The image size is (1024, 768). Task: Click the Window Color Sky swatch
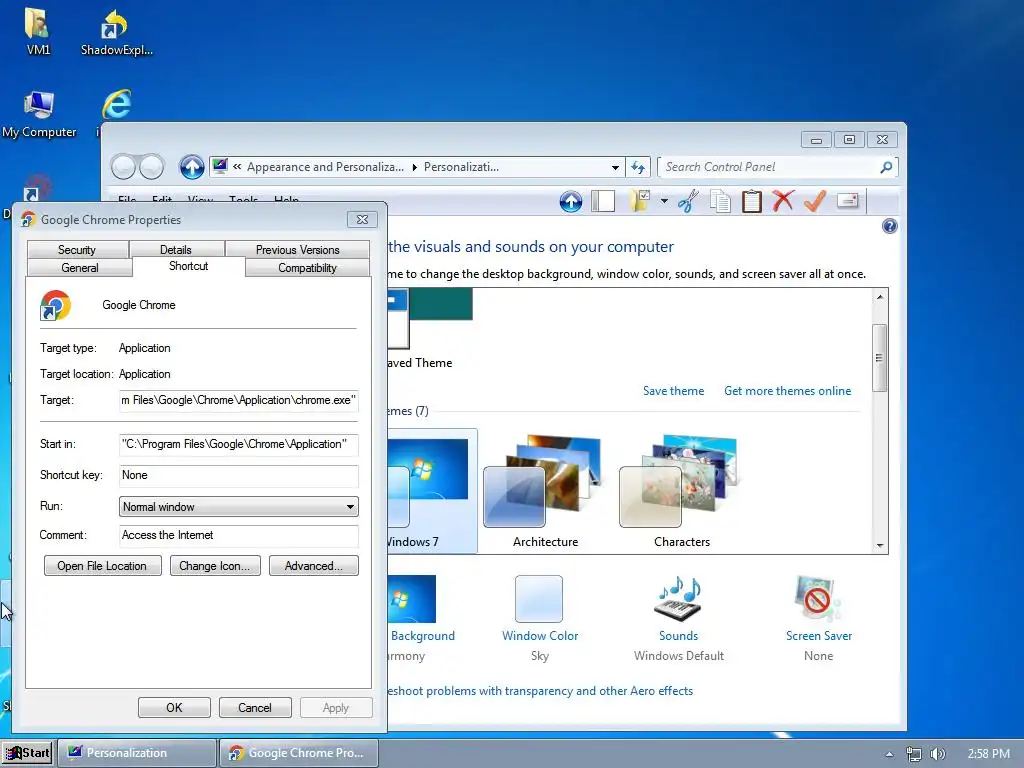click(x=539, y=599)
